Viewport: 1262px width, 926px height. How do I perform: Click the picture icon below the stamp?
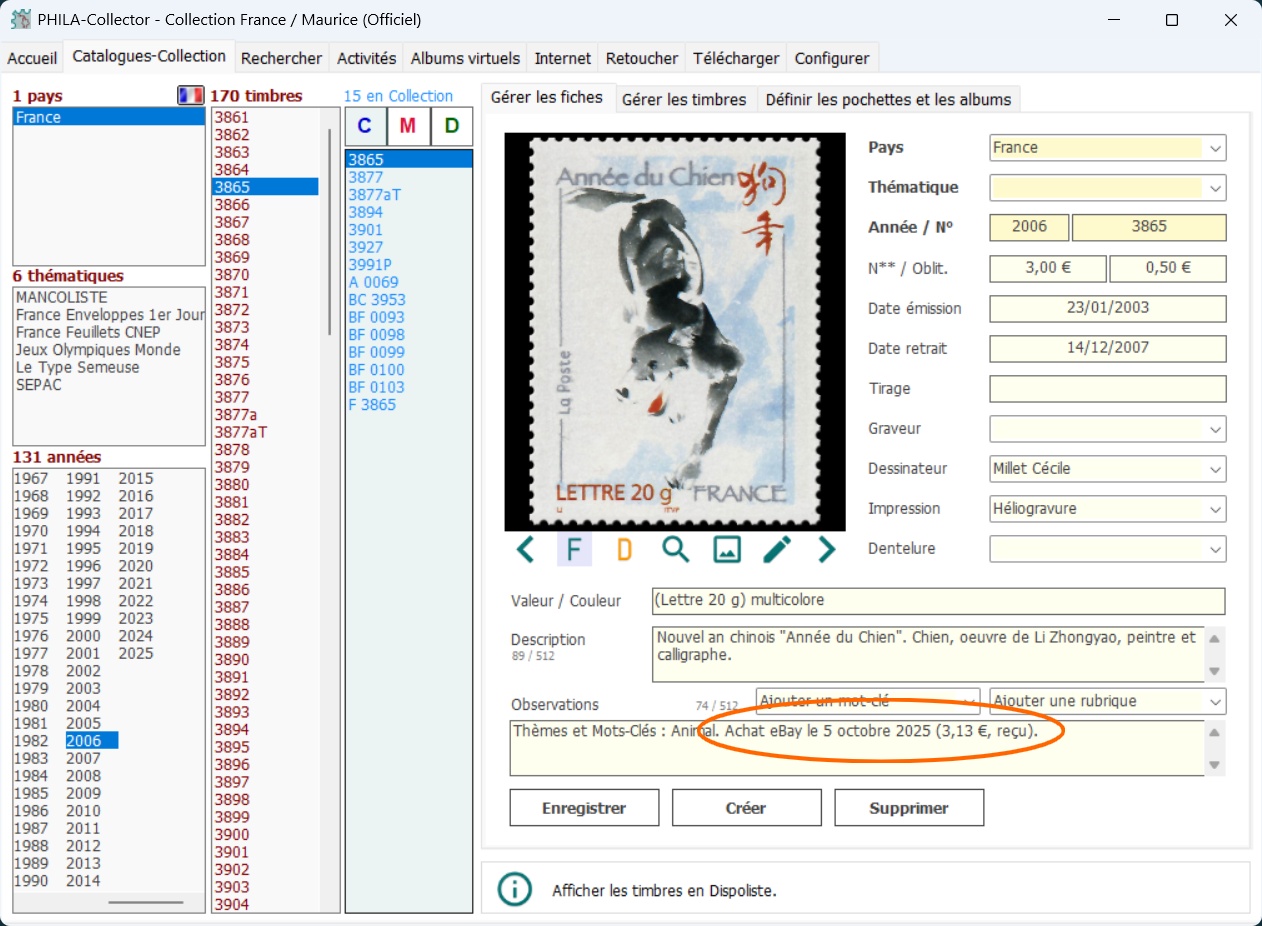[x=727, y=549]
